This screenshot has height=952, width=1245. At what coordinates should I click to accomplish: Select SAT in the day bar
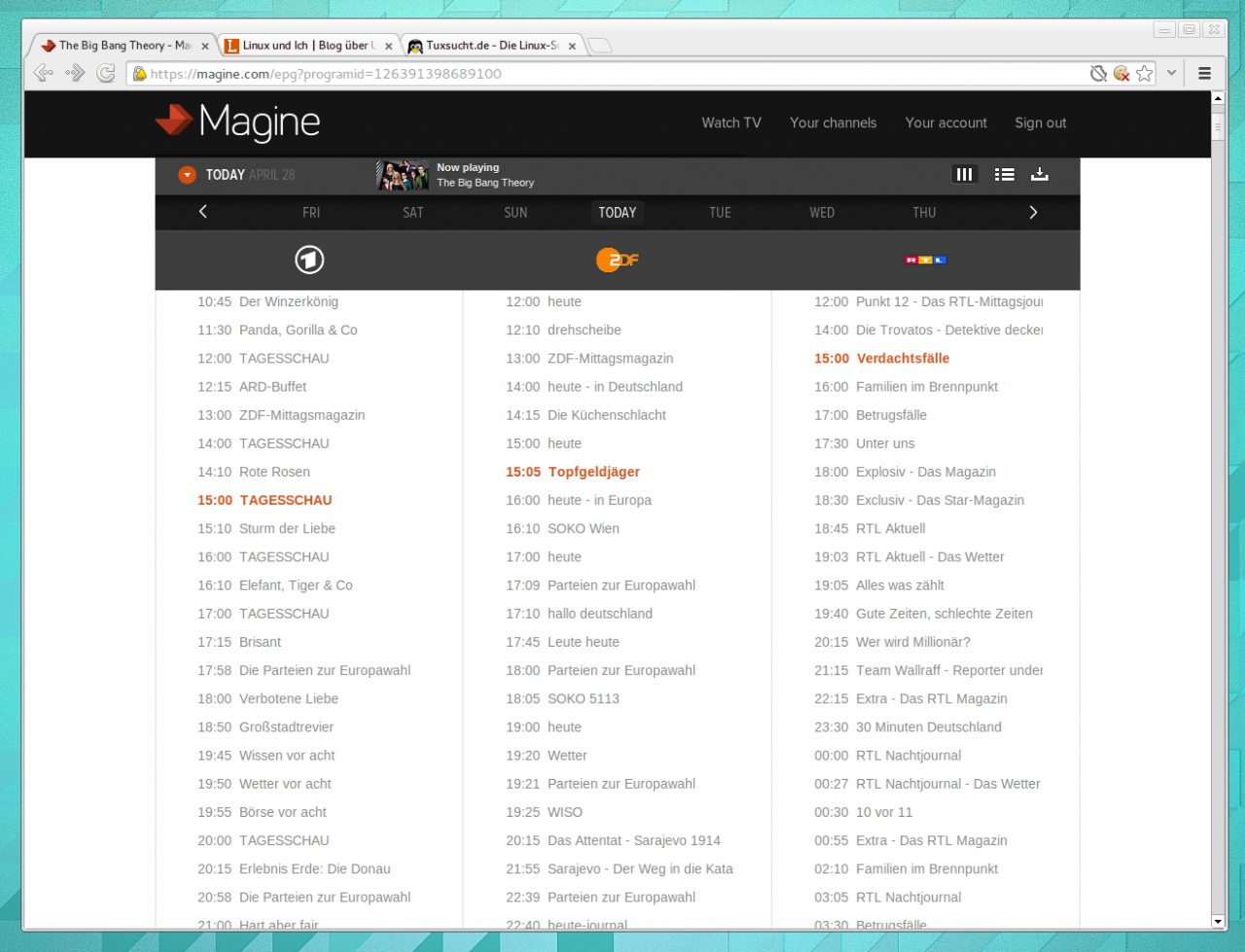pos(413,213)
